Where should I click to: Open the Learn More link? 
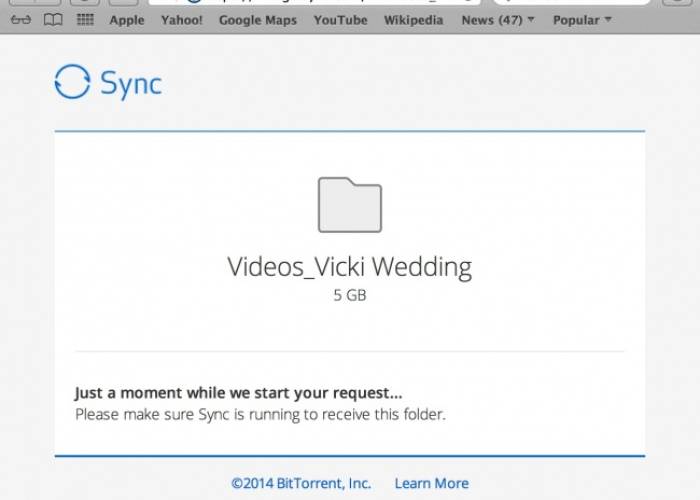click(x=432, y=483)
